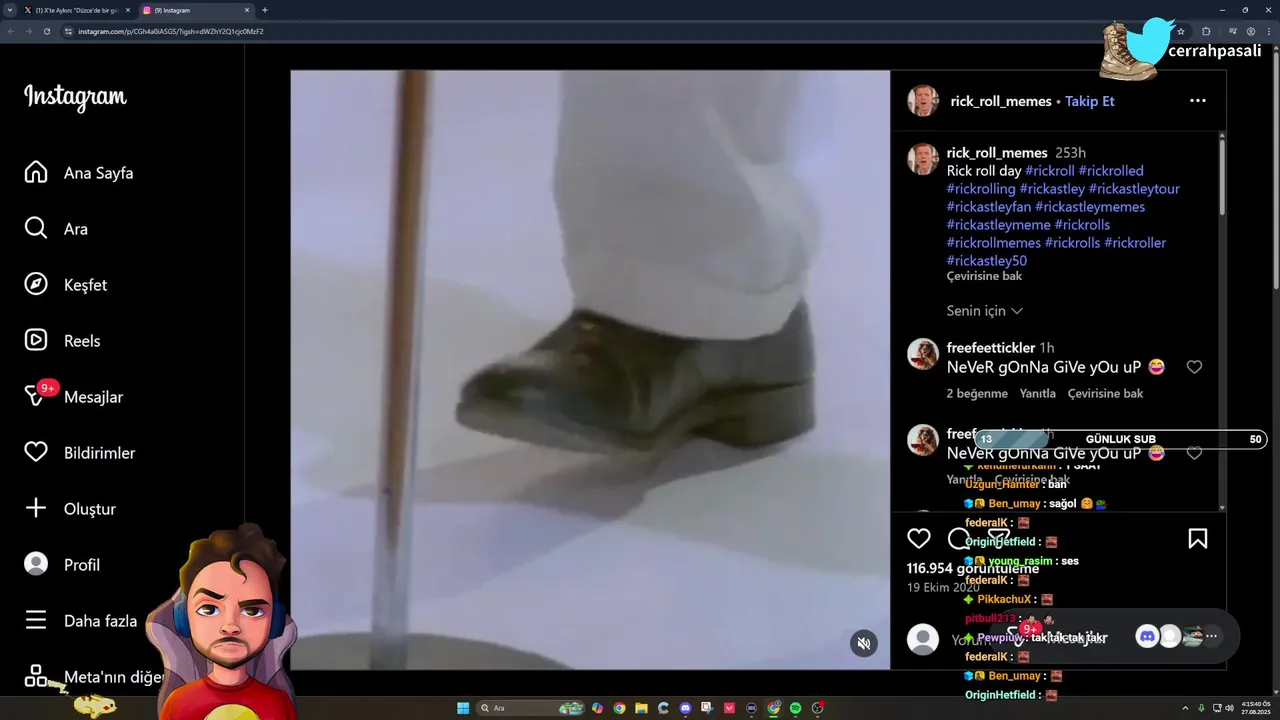Open the Keşfet compass icon
This screenshot has height=720, width=1280.
(x=36, y=285)
